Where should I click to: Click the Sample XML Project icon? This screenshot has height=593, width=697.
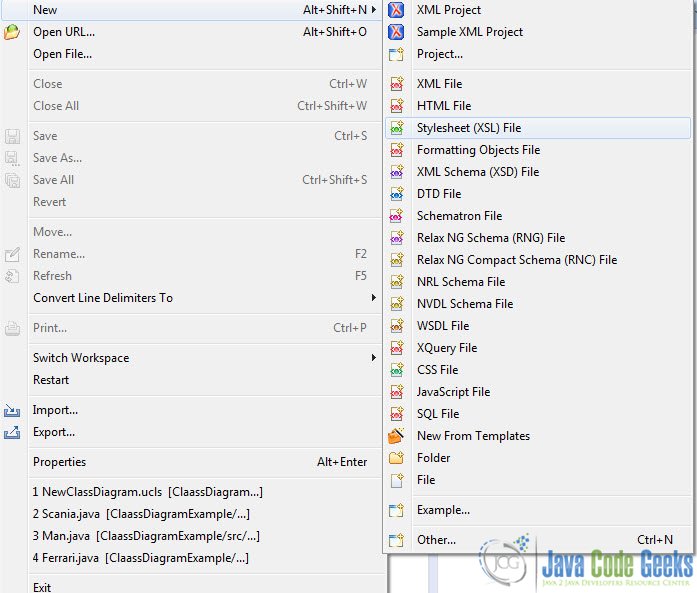(396, 32)
